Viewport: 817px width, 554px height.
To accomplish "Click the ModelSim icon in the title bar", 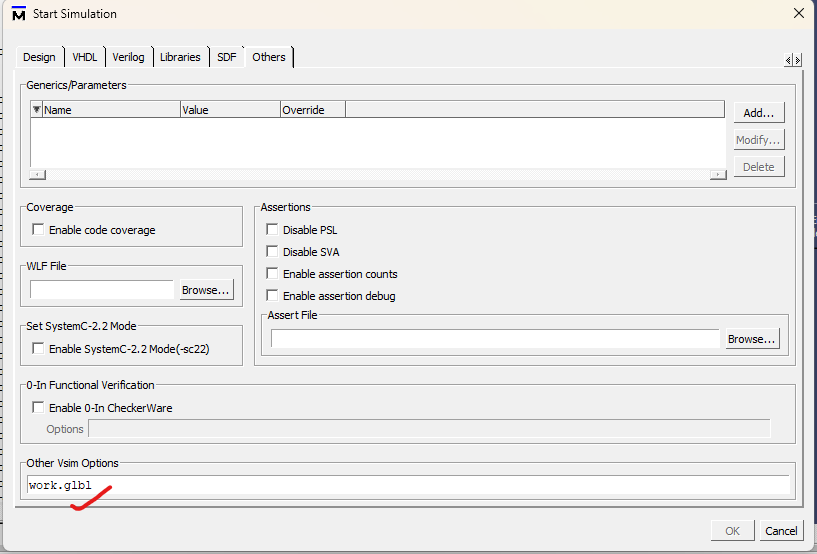I will pos(19,14).
